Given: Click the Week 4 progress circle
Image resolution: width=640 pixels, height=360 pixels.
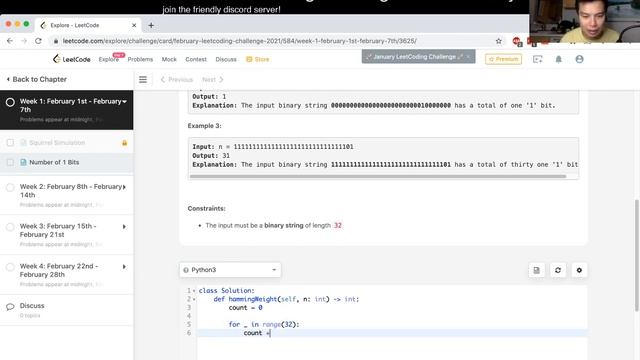Looking at the screenshot, I should tap(10, 267).
